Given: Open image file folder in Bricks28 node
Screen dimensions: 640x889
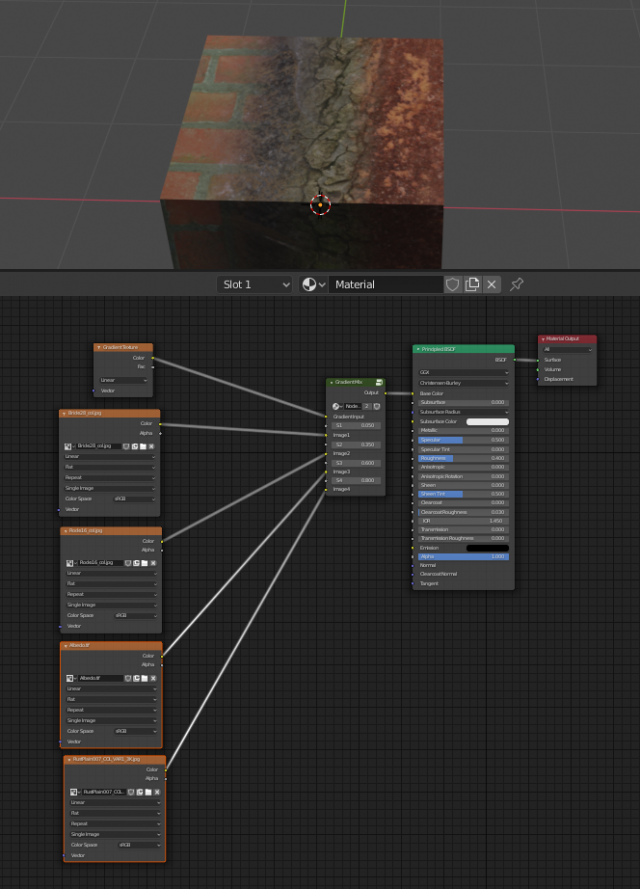Looking at the screenshot, I should 143,446.
